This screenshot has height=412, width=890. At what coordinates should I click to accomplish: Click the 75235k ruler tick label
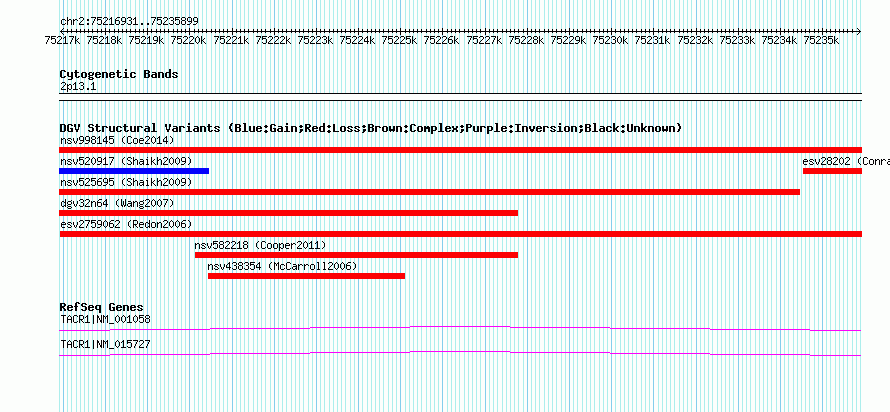pos(821,40)
